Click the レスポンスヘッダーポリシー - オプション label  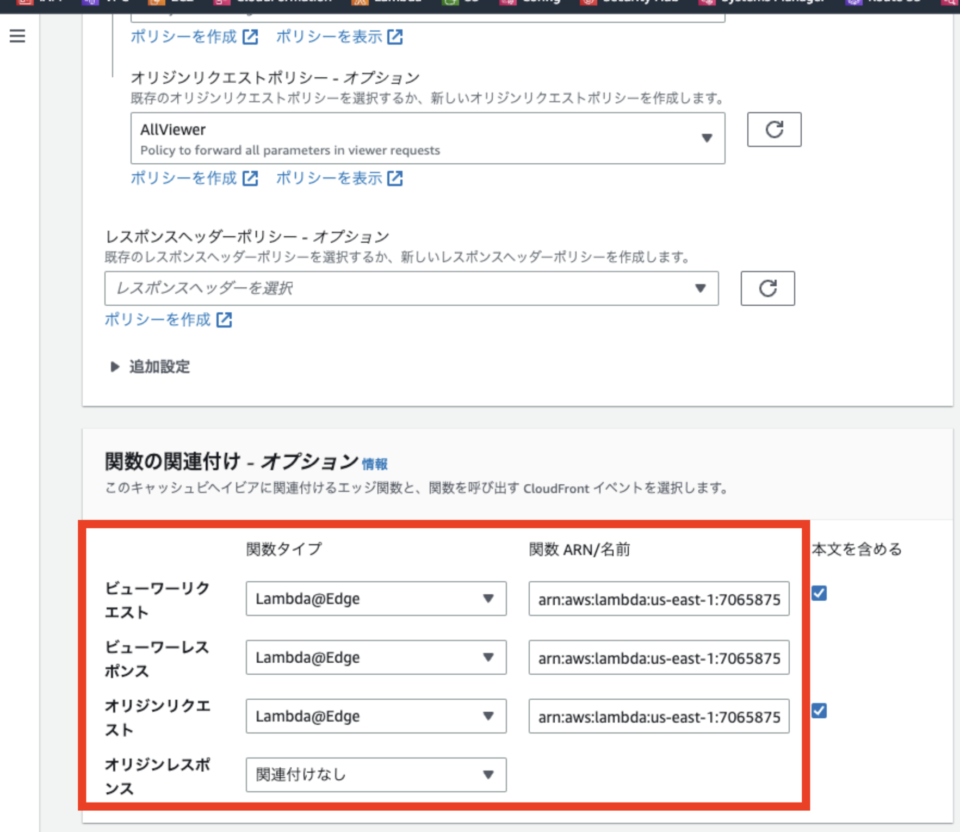(x=247, y=237)
